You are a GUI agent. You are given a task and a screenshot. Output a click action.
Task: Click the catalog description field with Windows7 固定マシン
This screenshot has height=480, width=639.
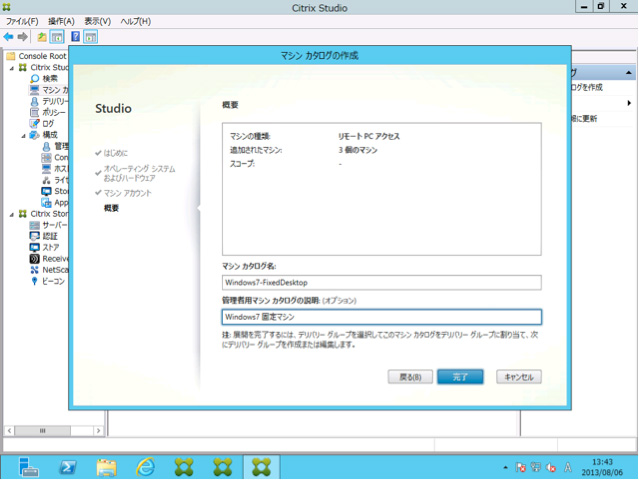click(381, 317)
